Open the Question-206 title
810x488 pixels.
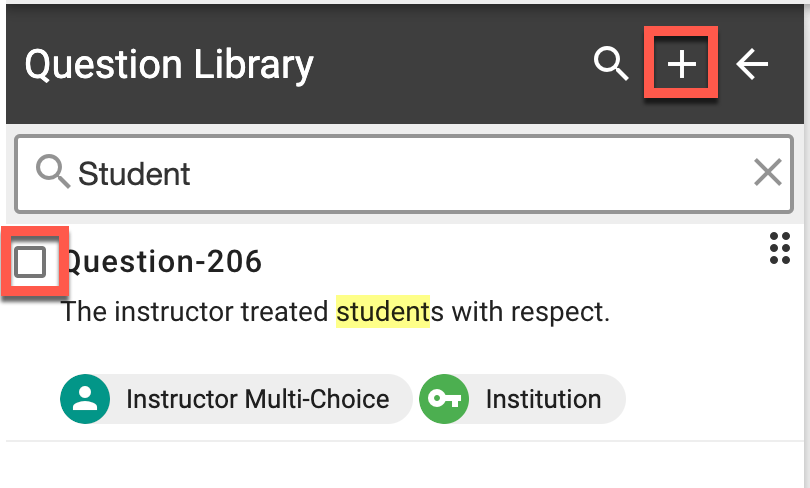point(164,262)
